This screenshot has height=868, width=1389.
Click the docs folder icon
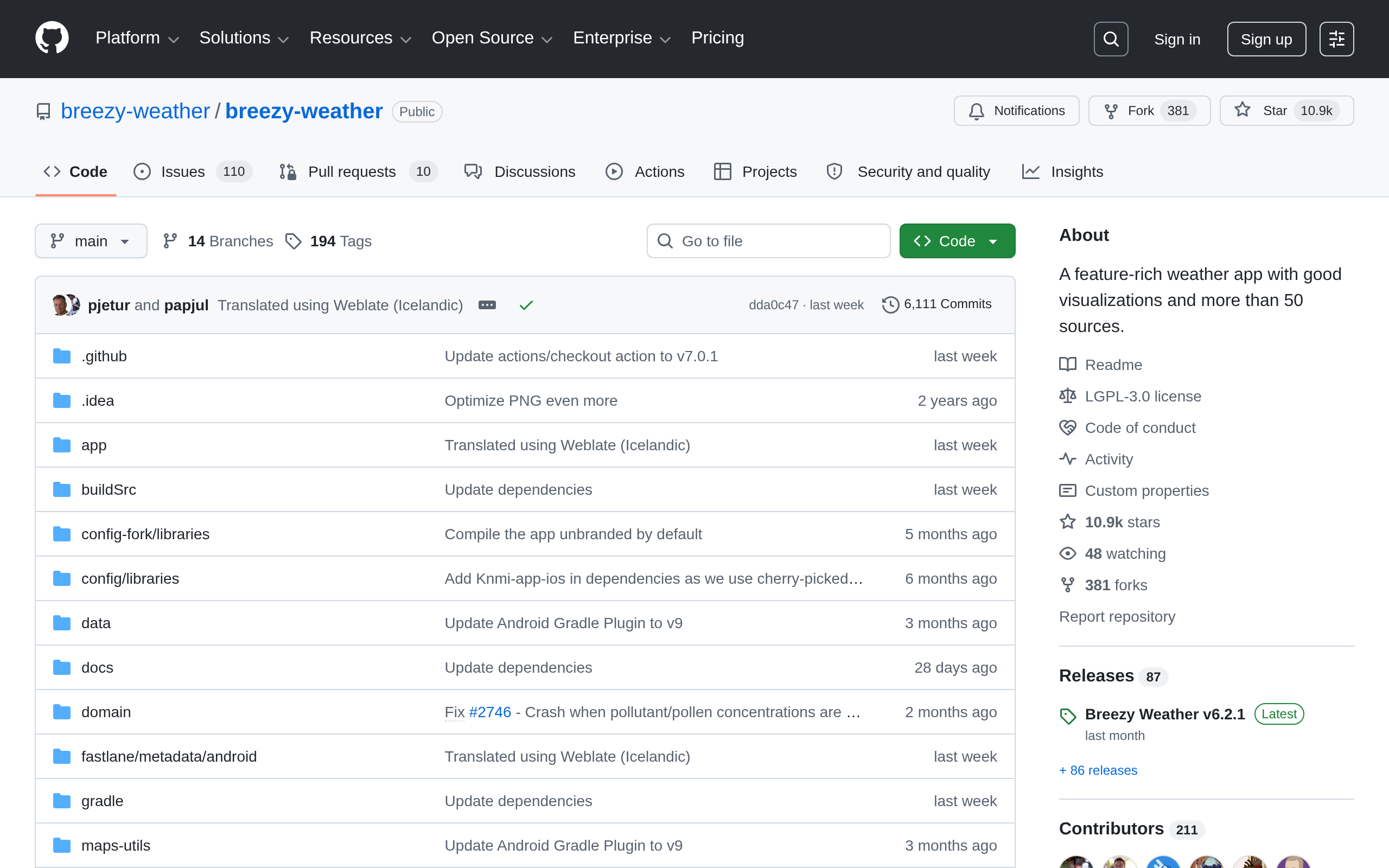[x=61, y=667]
